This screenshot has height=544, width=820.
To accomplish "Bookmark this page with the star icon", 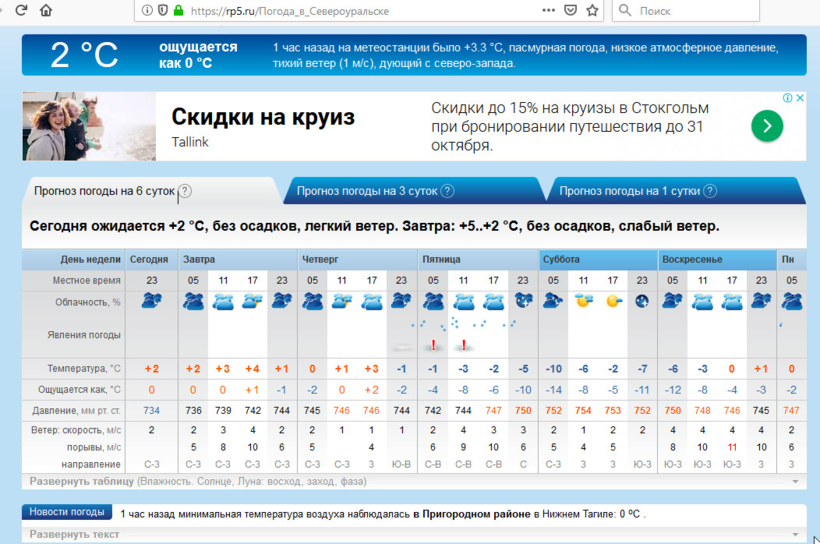I will point(593,11).
